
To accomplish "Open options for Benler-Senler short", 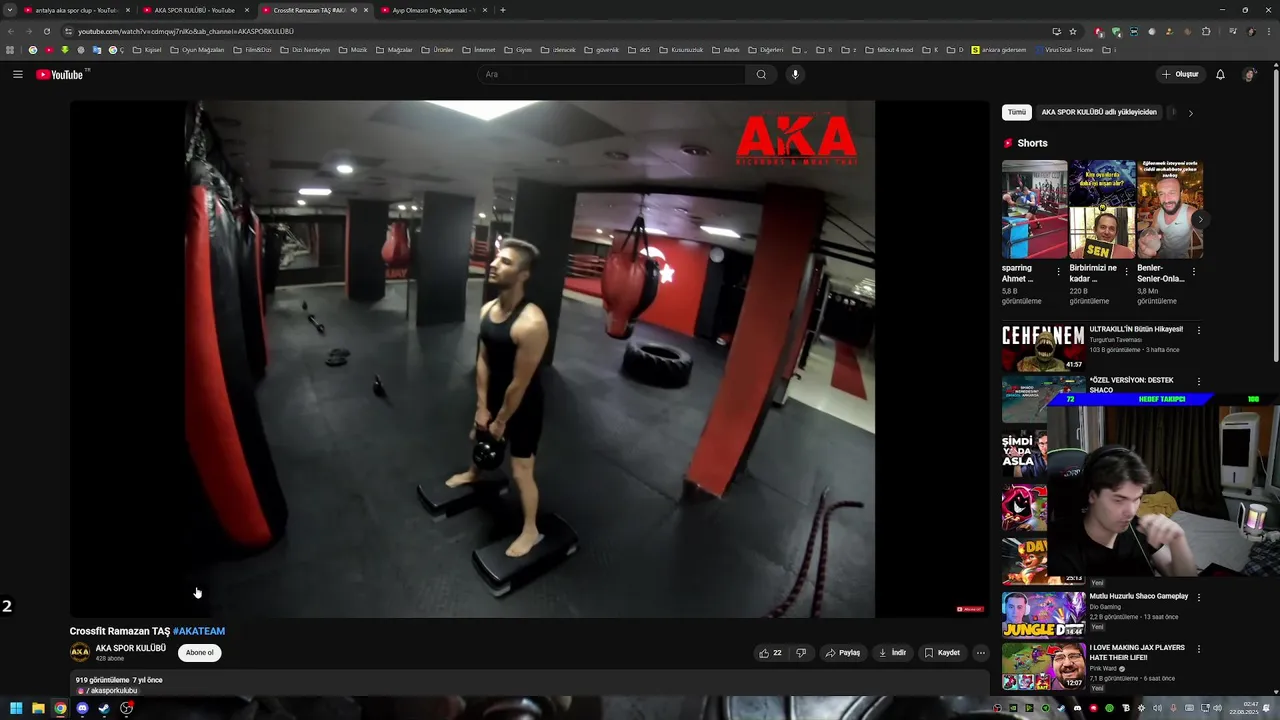I will pos(1193,271).
